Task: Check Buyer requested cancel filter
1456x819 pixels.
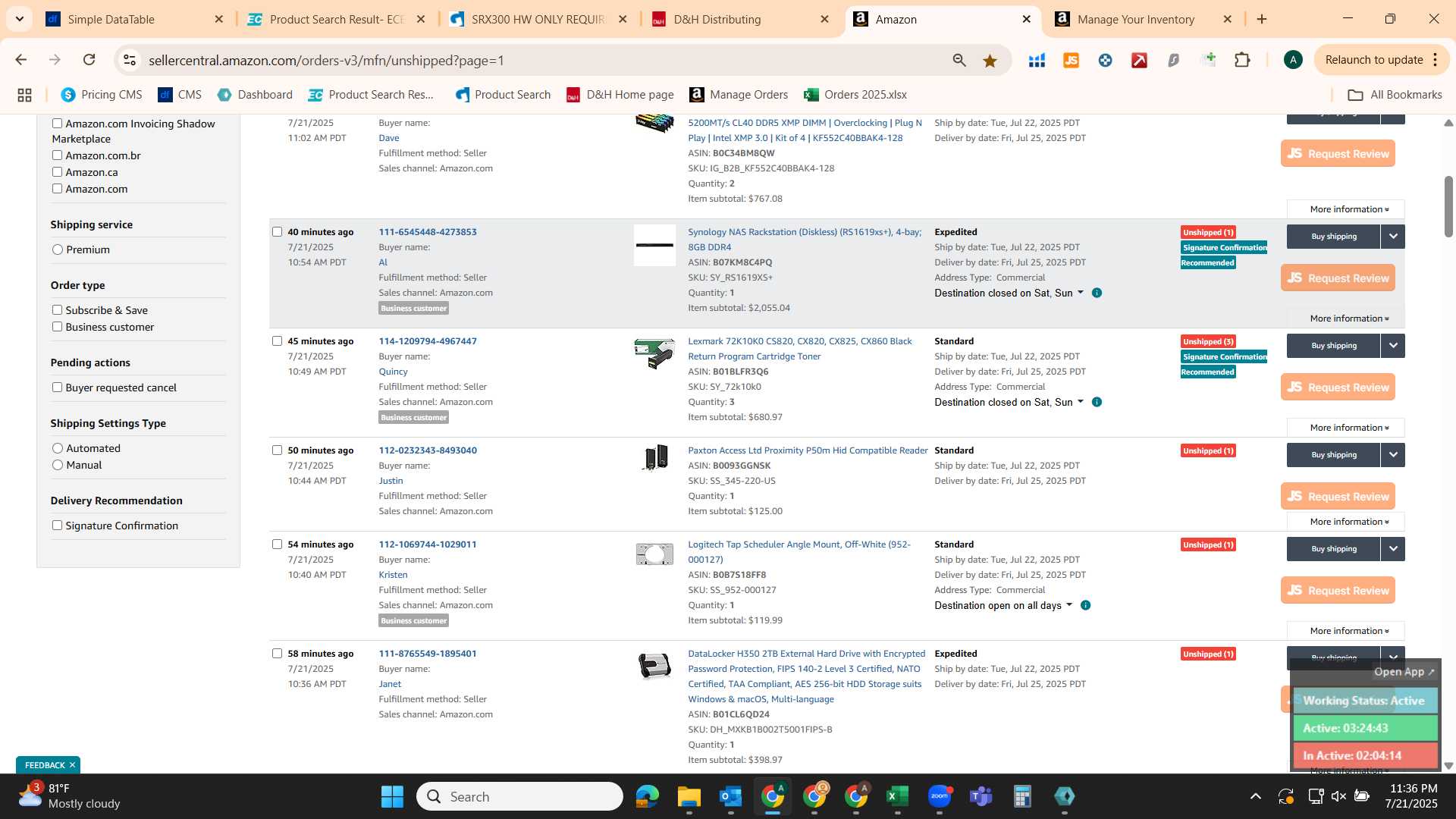Action: coord(57,388)
